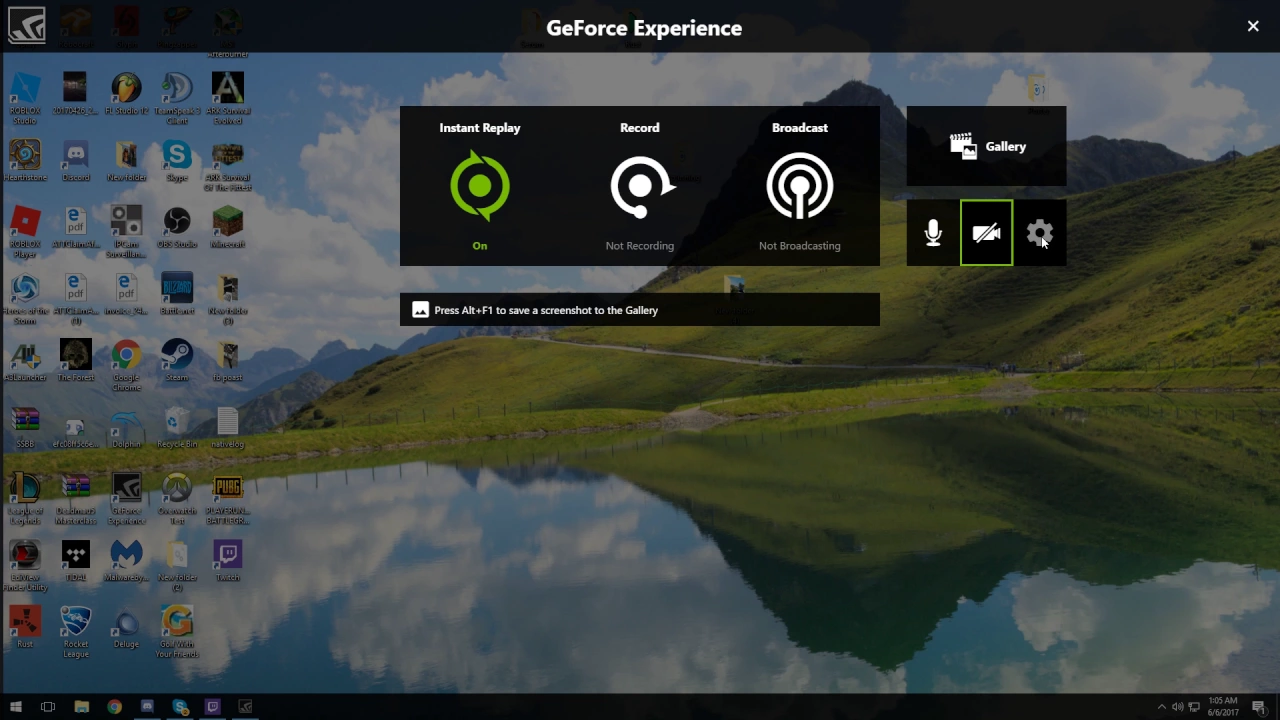Image resolution: width=1280 pixels, height=720 pixels.
Task: Select Twitch desktop icon
Action: 228,561
